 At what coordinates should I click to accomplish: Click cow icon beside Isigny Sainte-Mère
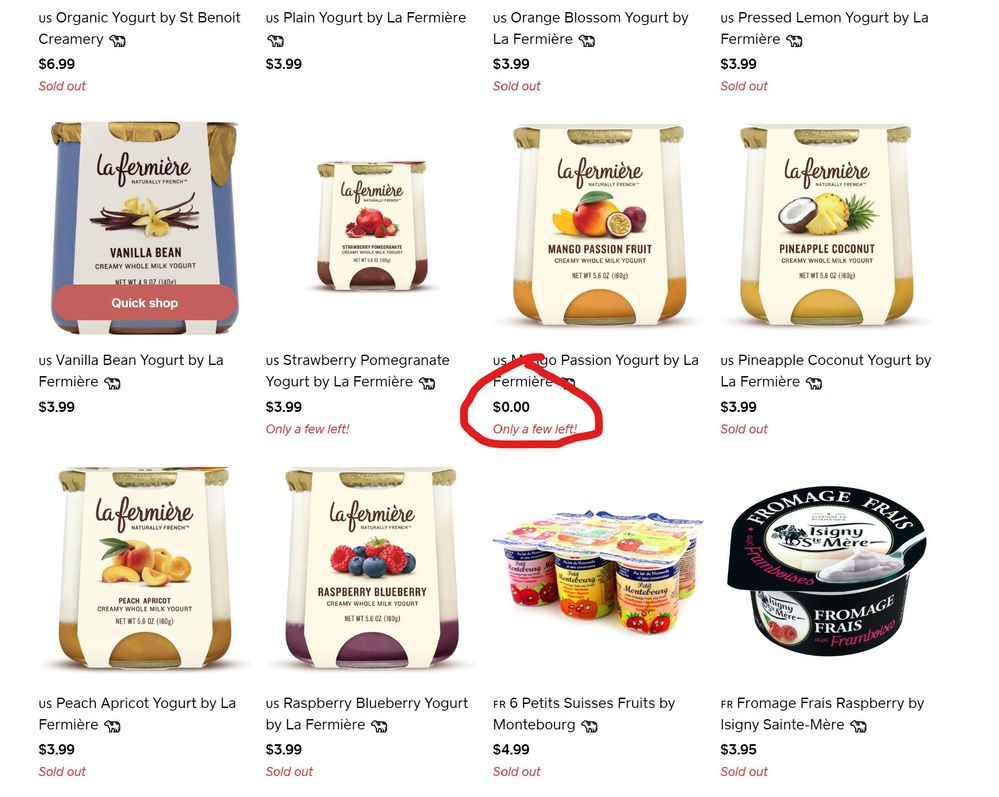coord(858,726)
